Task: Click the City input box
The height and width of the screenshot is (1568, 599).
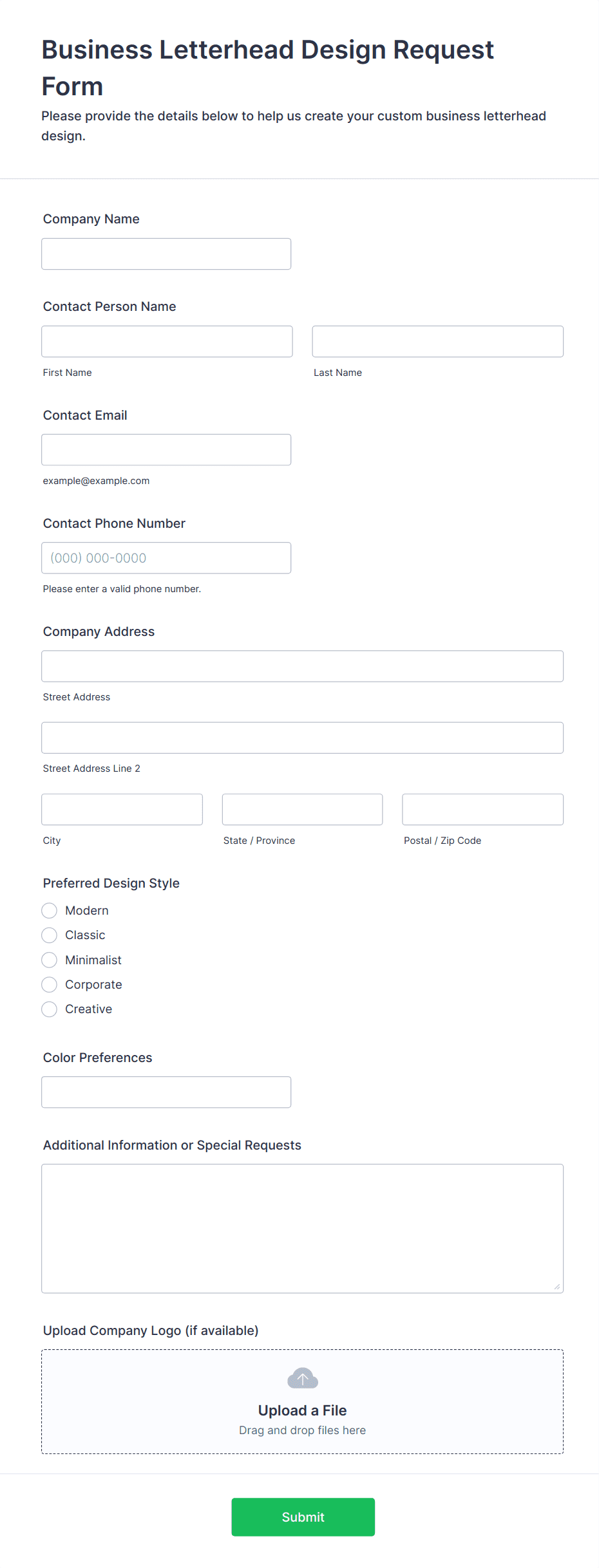Action: click(122, 810)
